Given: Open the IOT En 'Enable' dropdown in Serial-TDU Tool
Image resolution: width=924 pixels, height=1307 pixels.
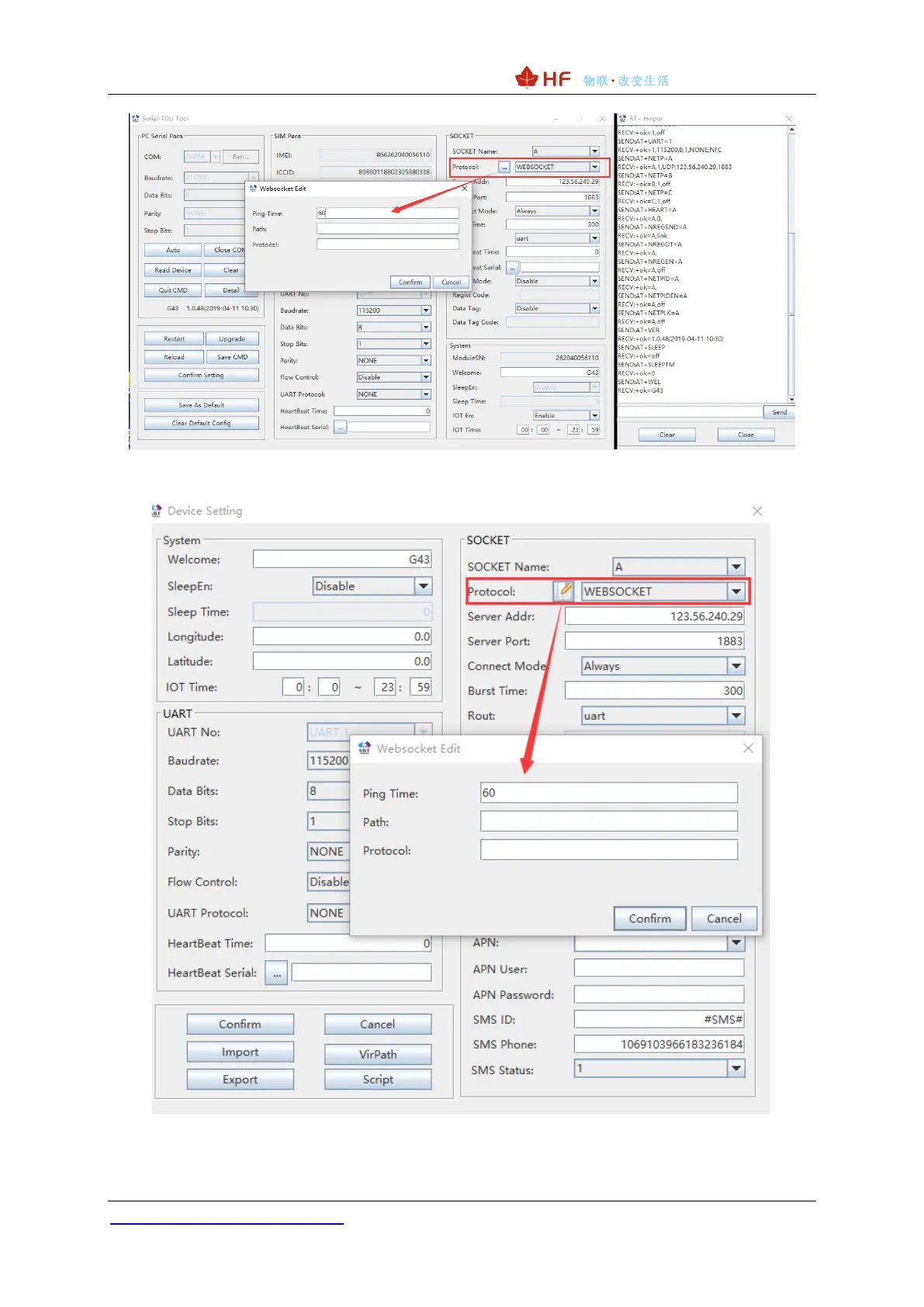Looking at the screenshot, I should pos(594,415).
